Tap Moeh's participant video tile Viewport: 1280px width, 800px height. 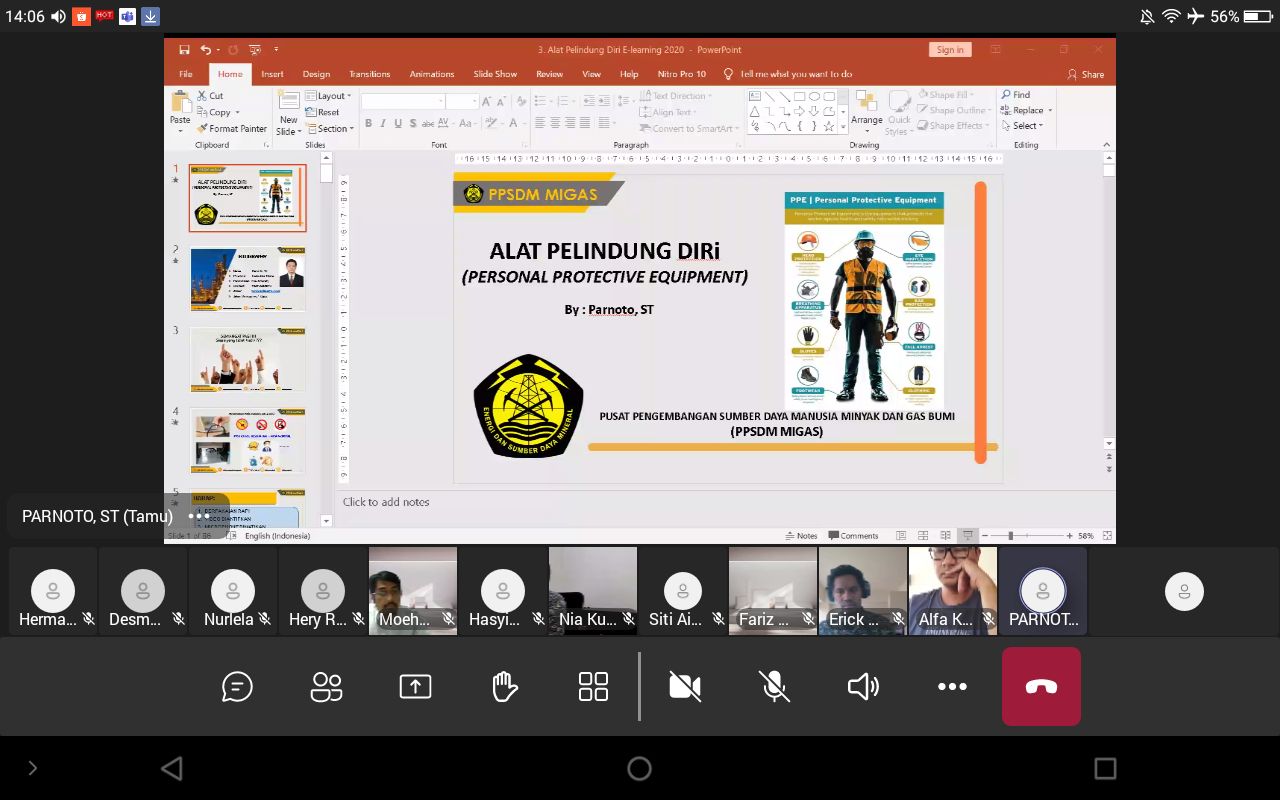pos(412,590)
